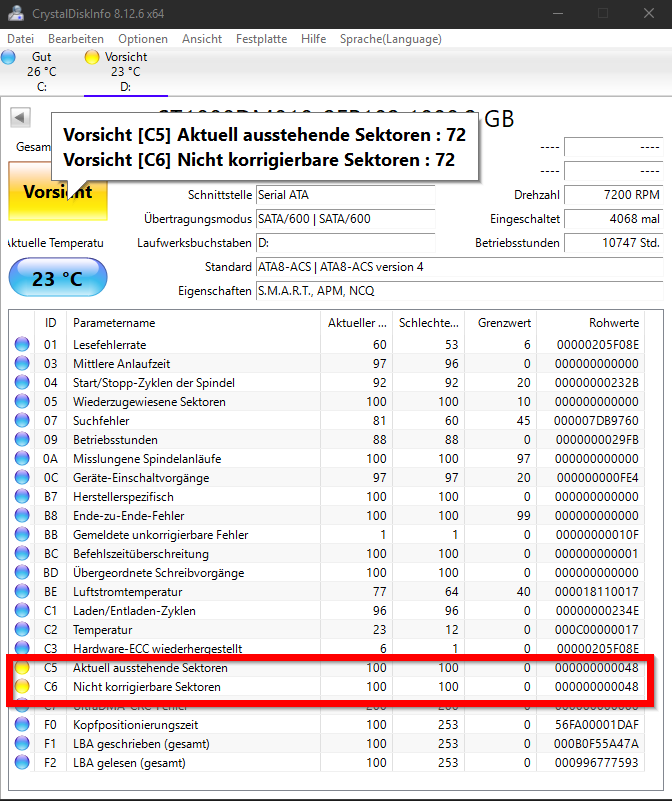Select raw value 000996777593
Image resolution: width=672 pixels, height=801 pixels.
(596, 763)
